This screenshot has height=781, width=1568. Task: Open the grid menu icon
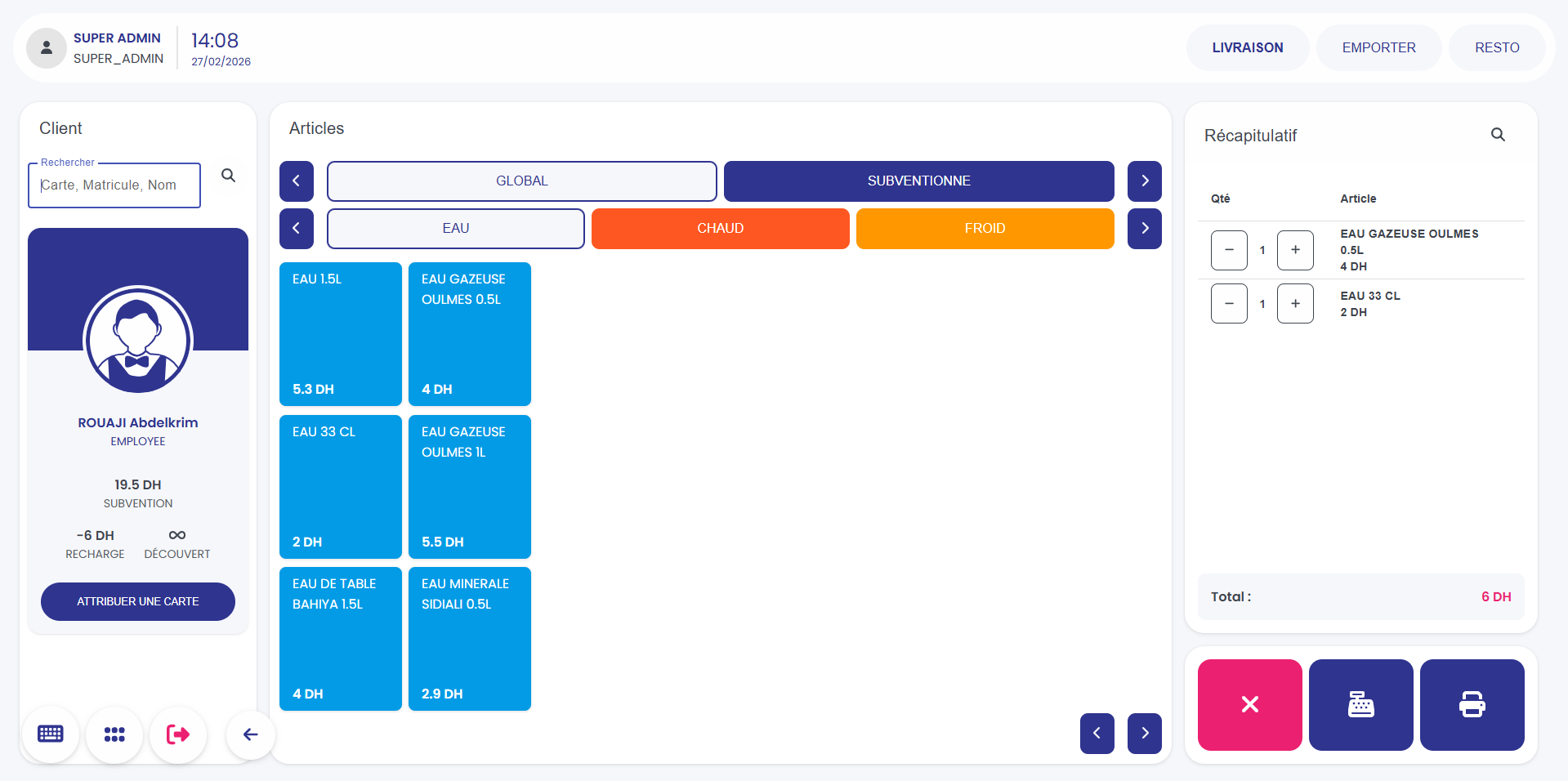pos(114,734)
